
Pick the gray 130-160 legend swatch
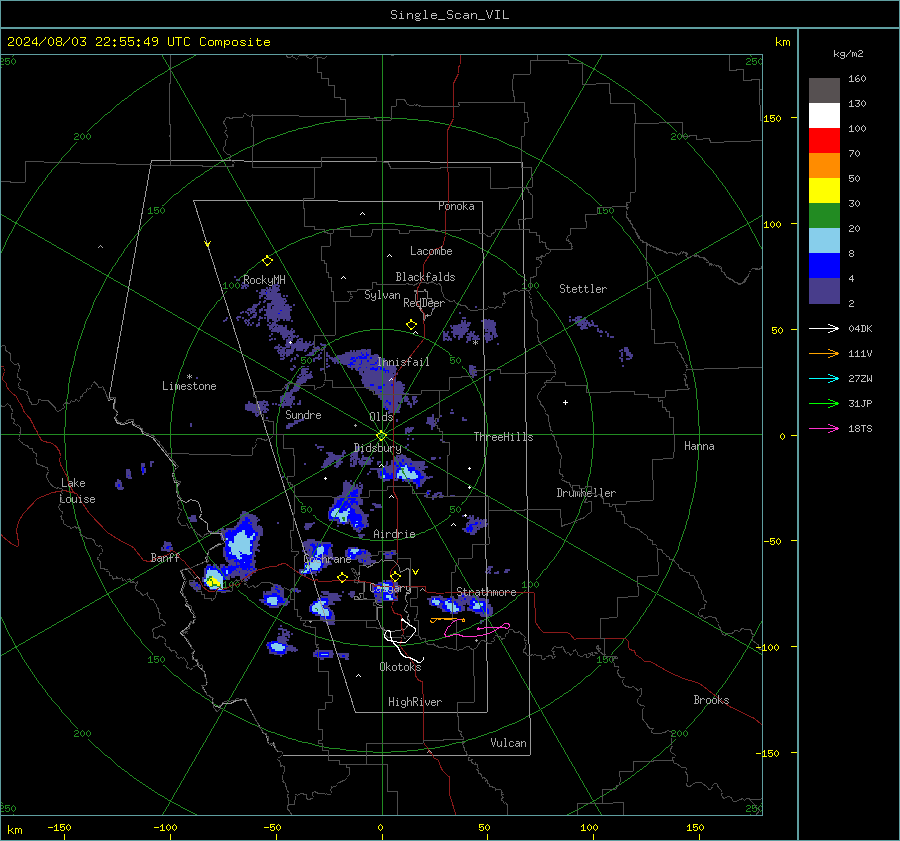(x=824, y=91)
